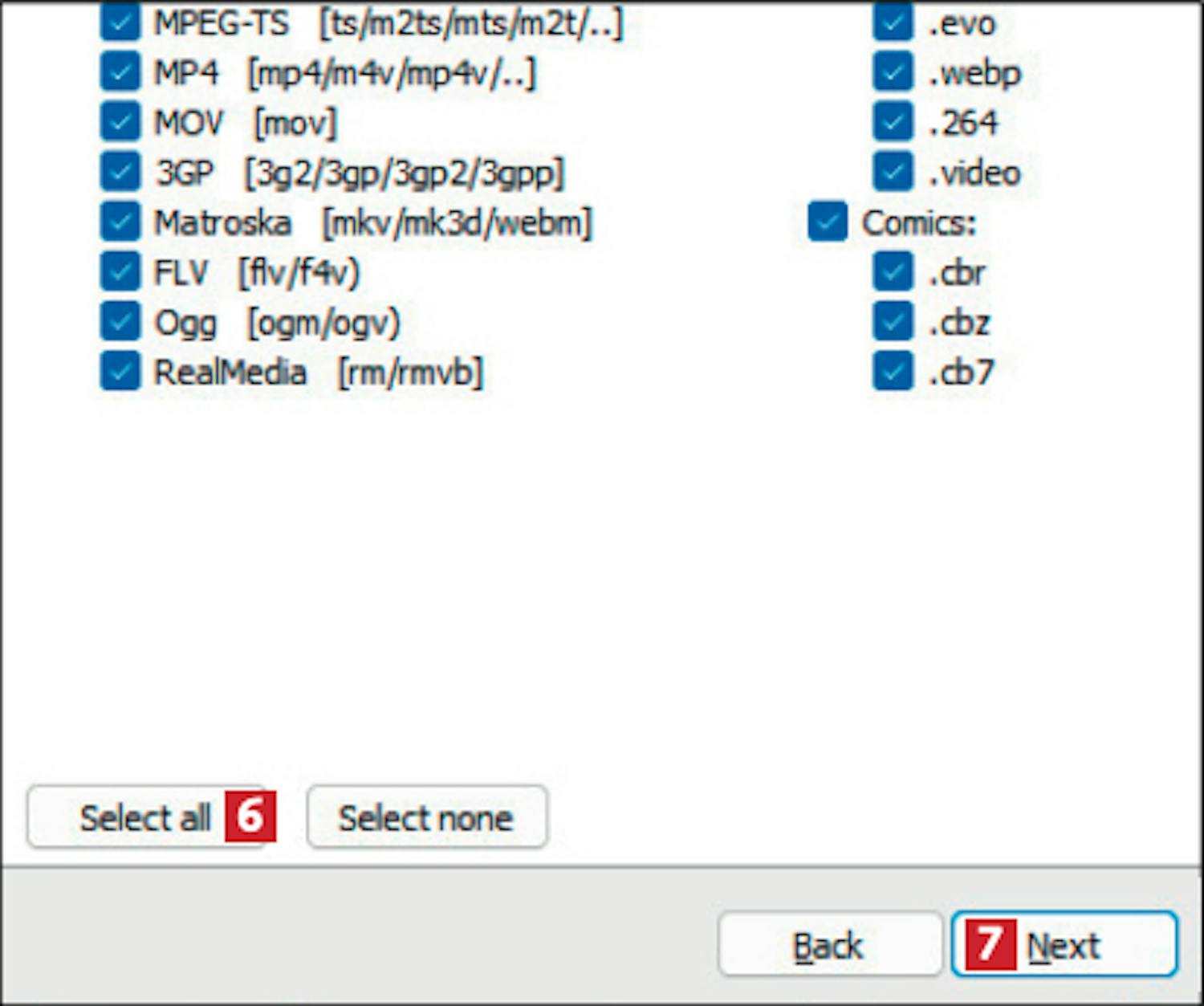The height and width of the screenshot is (1006, 1204).
Task: Toggle the FLV [flv/f4v] checkbox
Action: tap(120, 271)
